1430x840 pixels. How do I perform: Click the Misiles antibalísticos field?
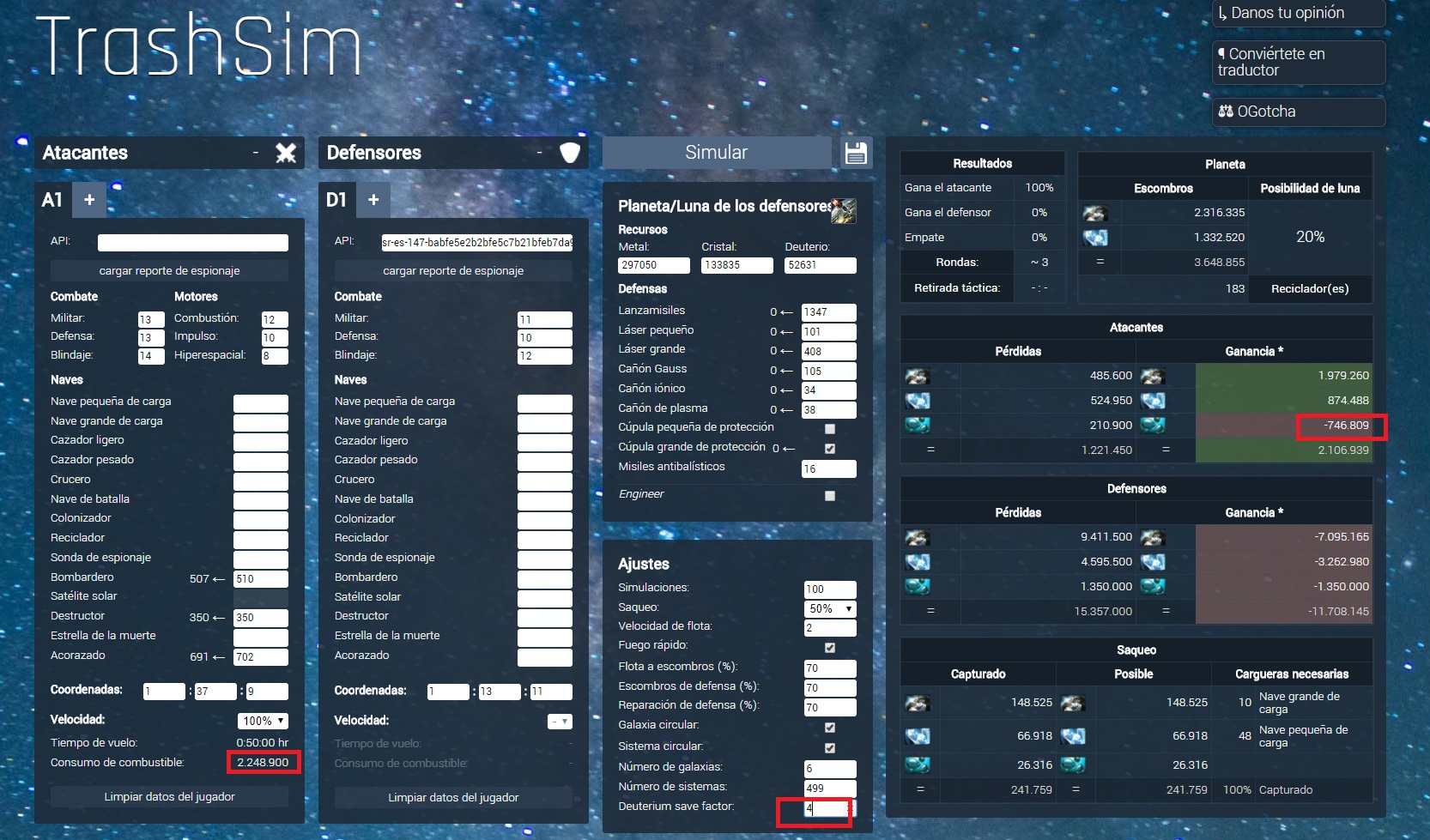[828, 469]
